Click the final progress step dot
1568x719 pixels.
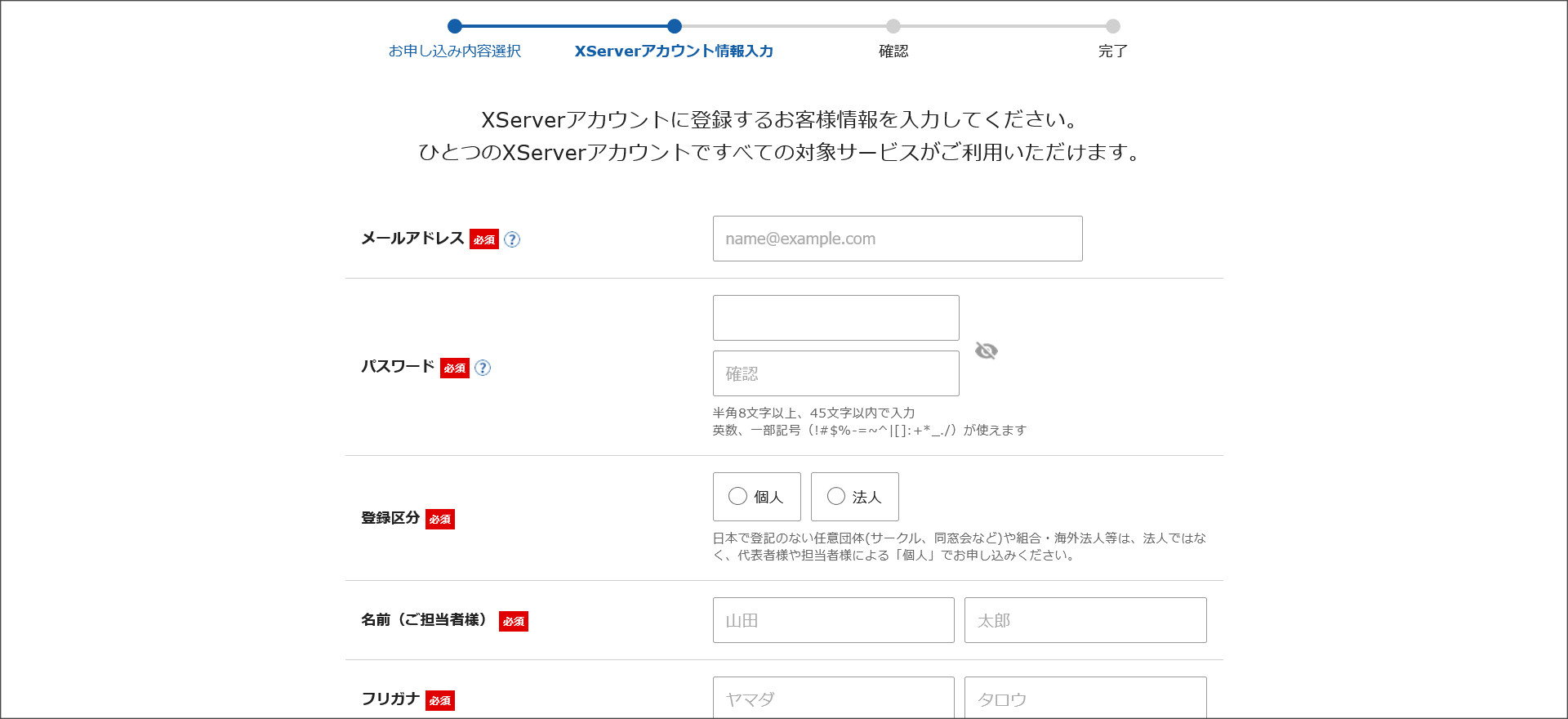tap(1113, 26)
